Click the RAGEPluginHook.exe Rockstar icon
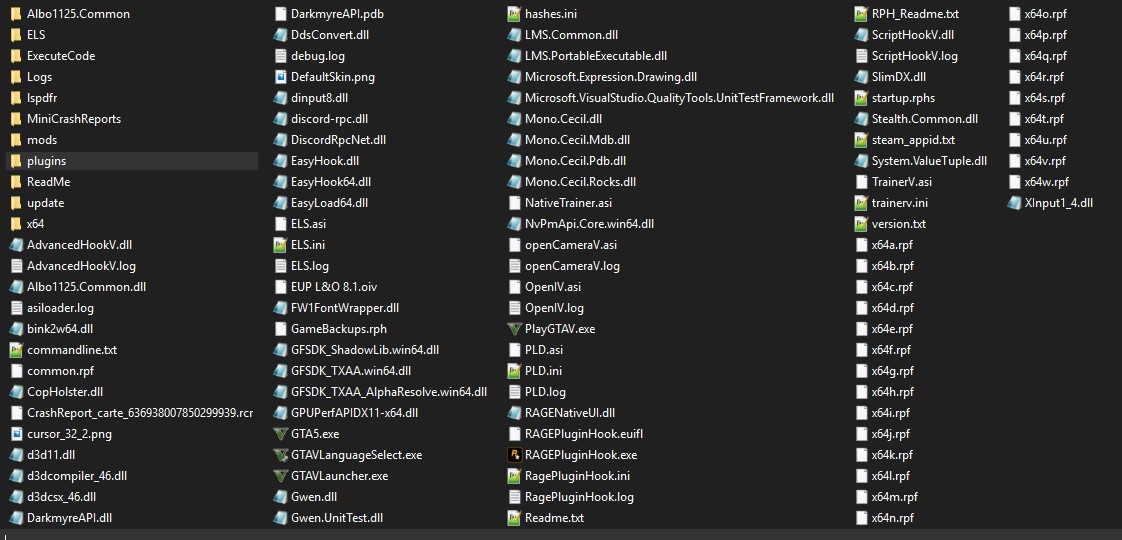The image size is (1122, 540). coord(514,455)
